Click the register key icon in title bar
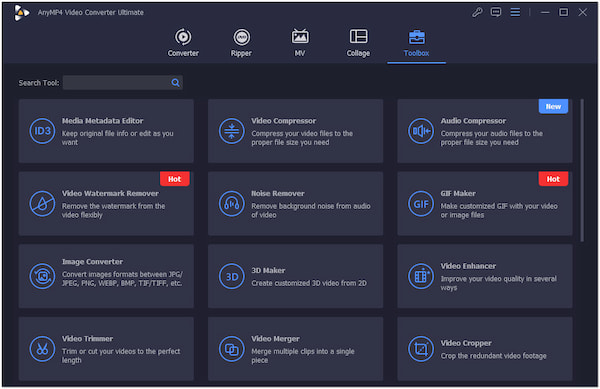This screenshot has height=389, width=600. (x=477, y=12)
